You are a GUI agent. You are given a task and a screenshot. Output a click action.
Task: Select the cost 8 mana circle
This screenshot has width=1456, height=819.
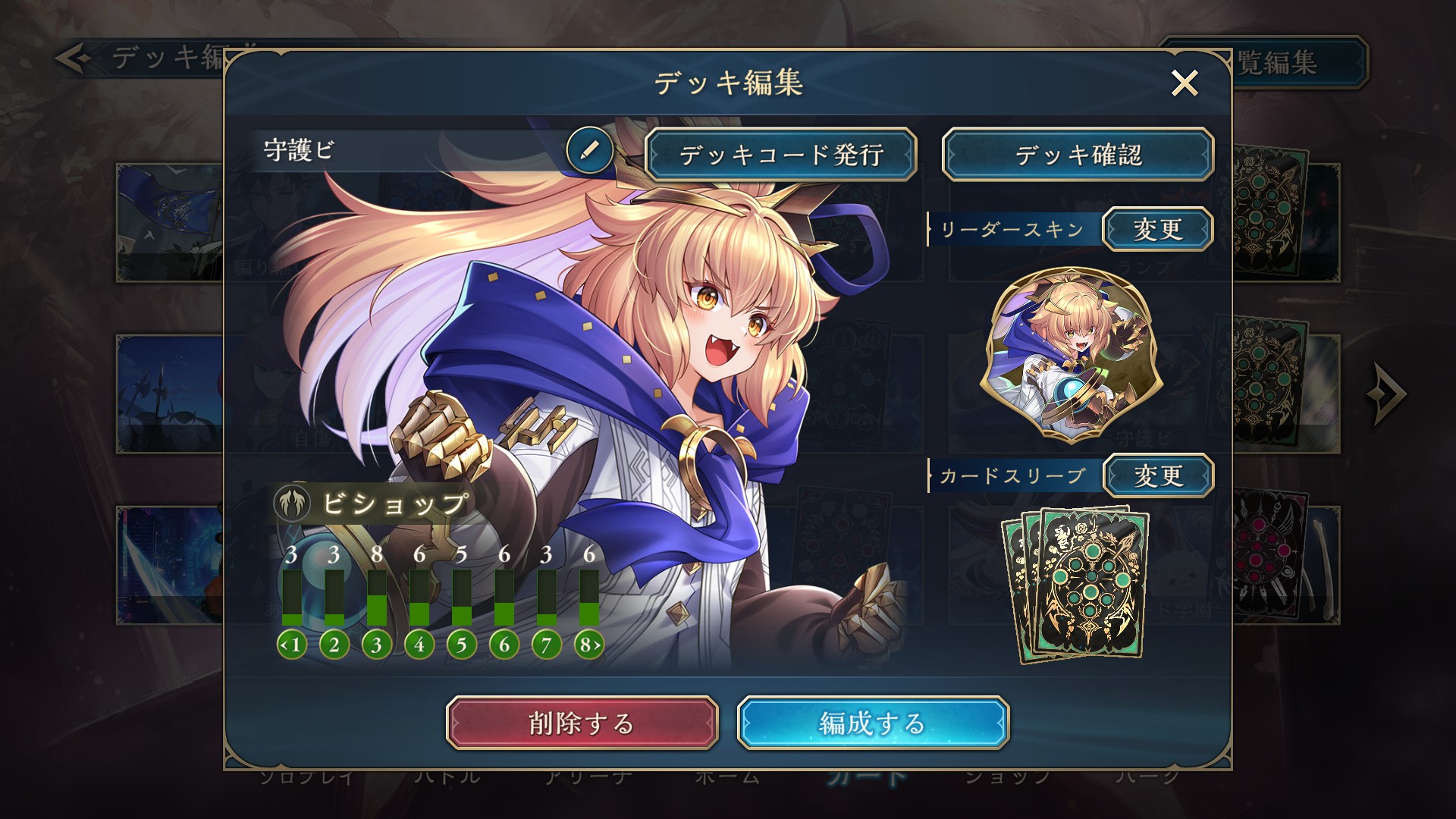pos(589,645)
